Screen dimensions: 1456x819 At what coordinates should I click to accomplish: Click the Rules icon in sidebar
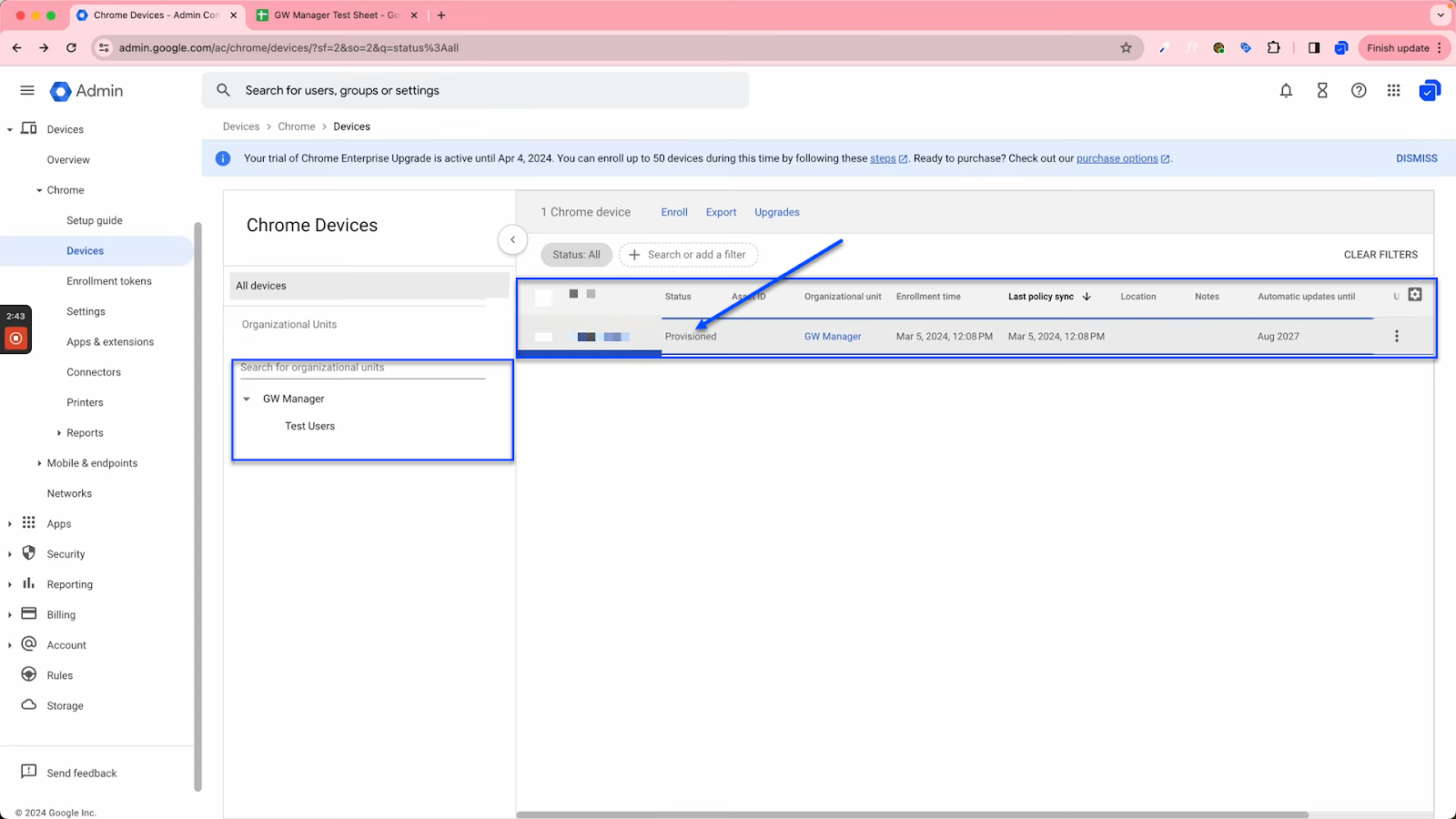point(29,674)
